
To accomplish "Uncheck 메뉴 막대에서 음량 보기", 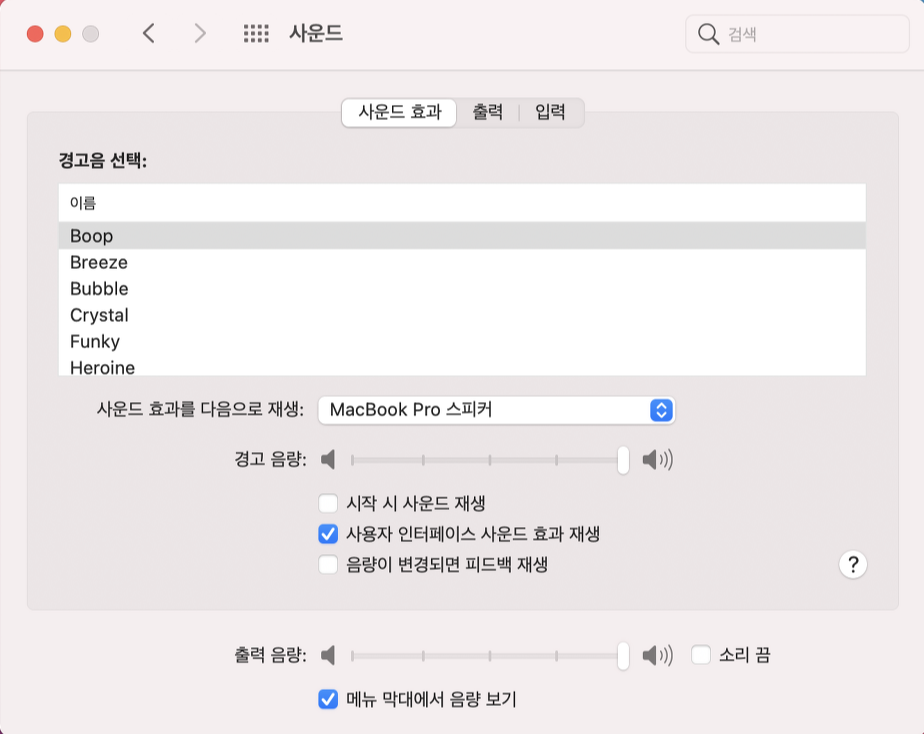I will click(328, 699).
